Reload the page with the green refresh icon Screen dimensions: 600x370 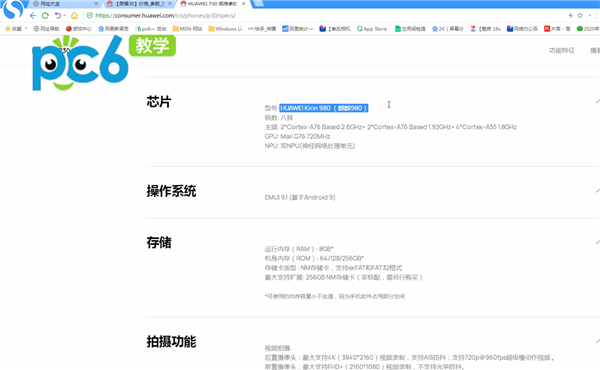(x=45, y=16)
